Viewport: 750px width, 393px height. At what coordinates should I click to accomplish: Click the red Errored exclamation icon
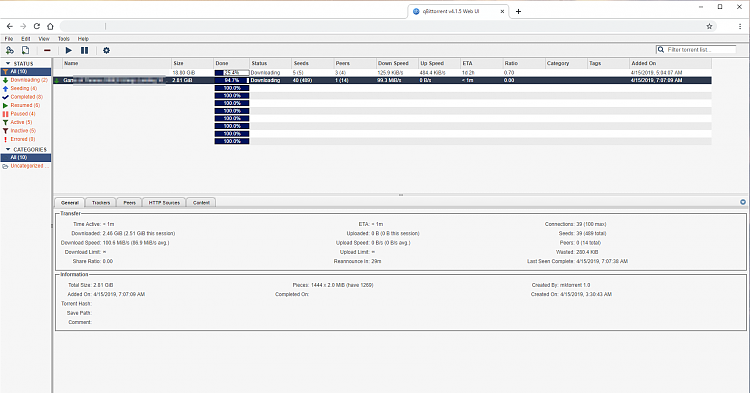coord(6,139)
